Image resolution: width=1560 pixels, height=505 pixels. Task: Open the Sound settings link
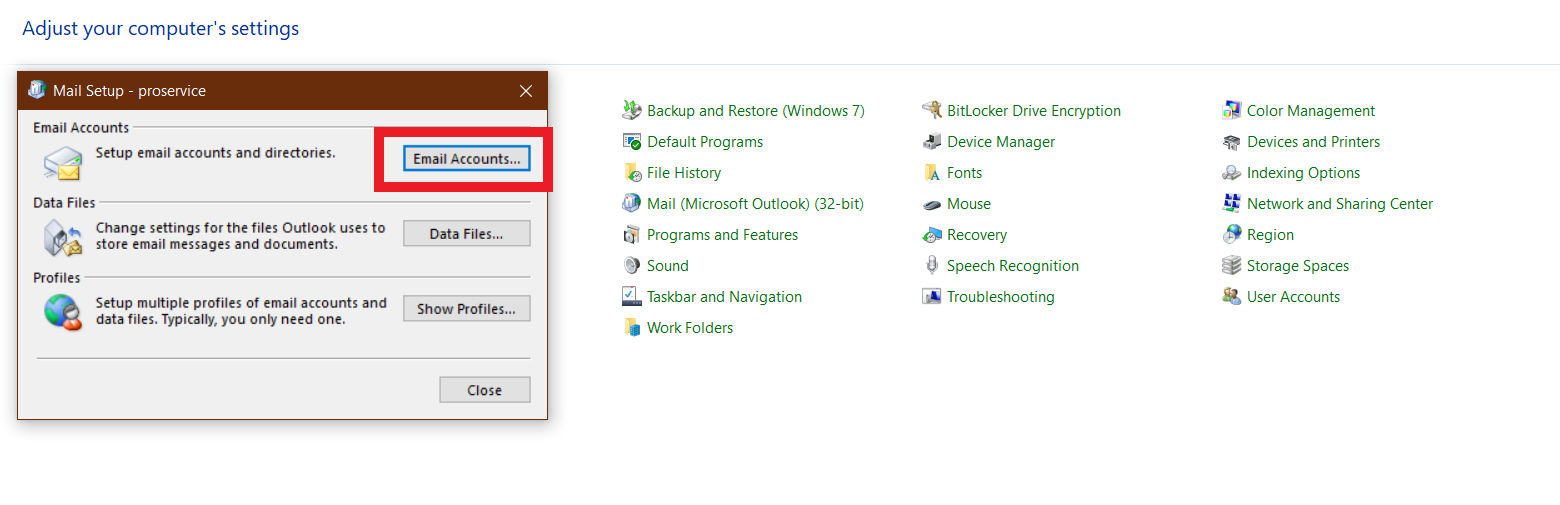[668, 265]
